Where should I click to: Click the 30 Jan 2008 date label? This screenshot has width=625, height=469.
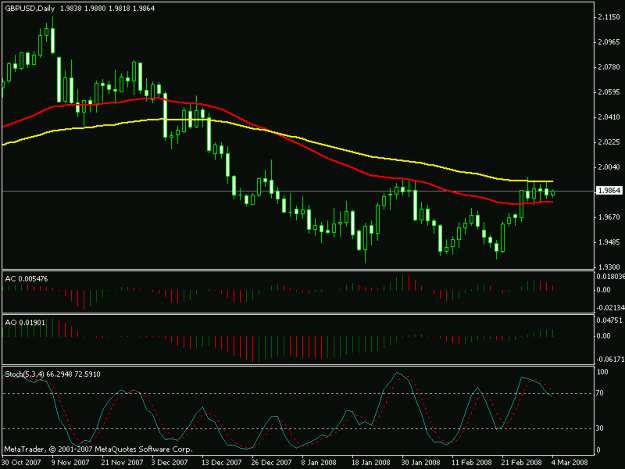421,462
